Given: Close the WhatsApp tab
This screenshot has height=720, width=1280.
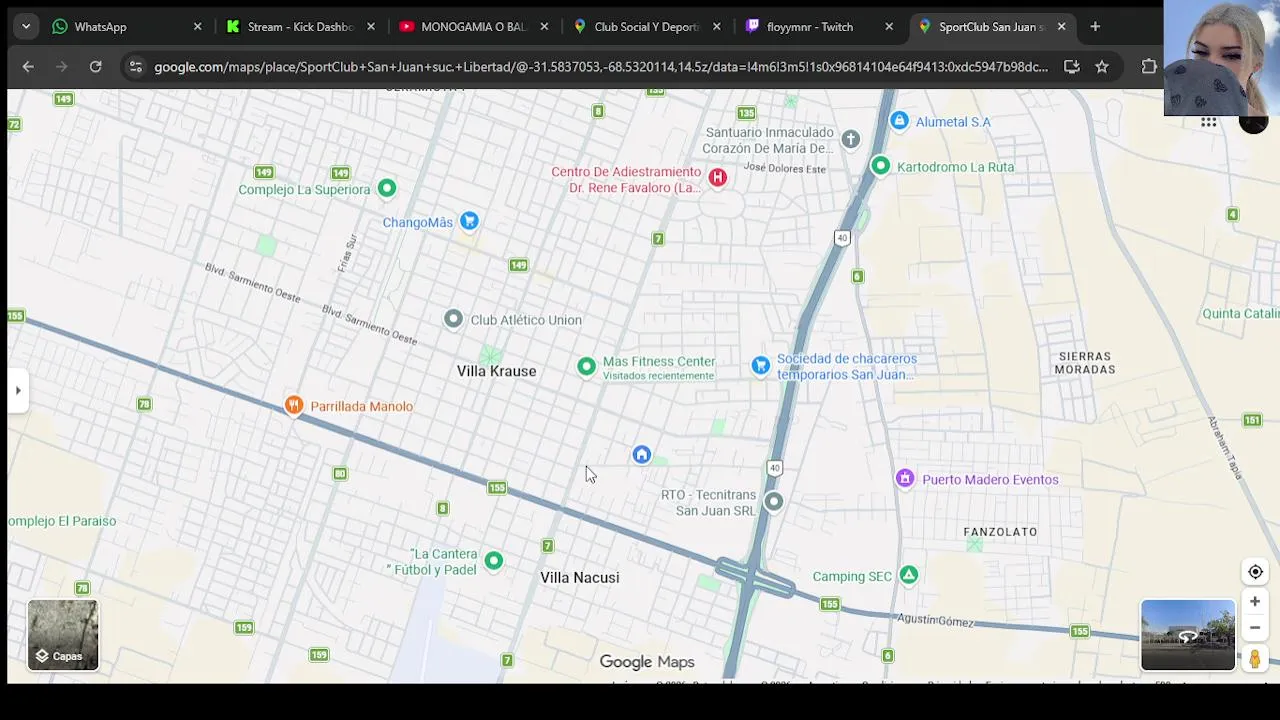Looking at the screenshot, I should (x=197, y=27).
